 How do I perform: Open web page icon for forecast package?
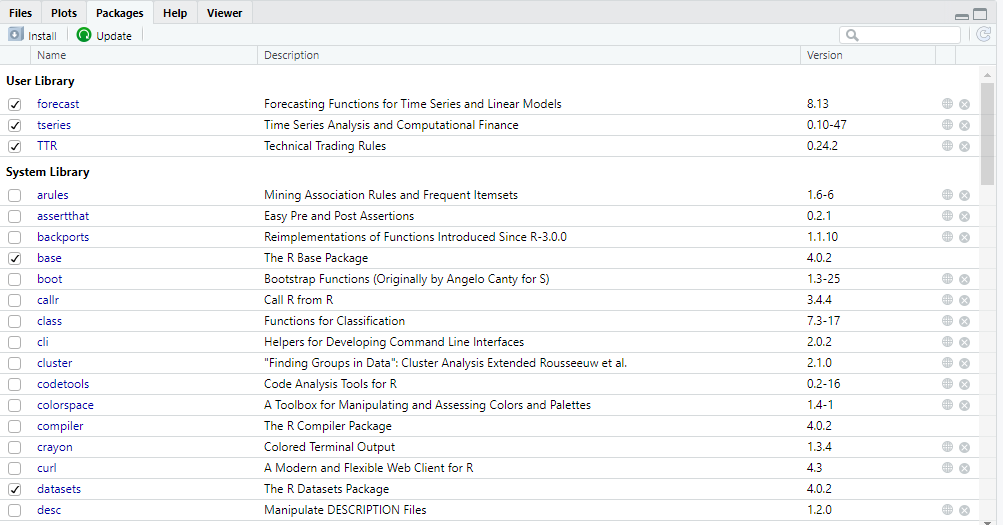tap(947, 104)
